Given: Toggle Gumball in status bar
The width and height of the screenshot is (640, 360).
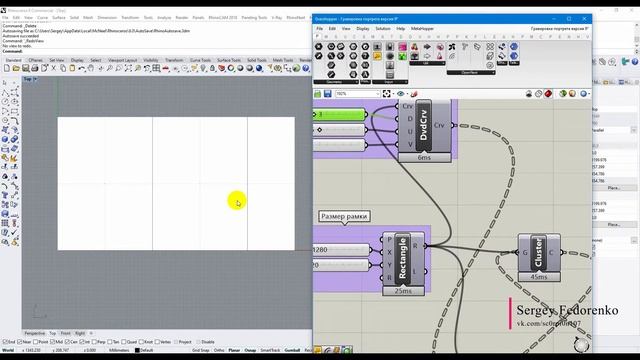Looking at the screenshot, I should pos(292,350).
